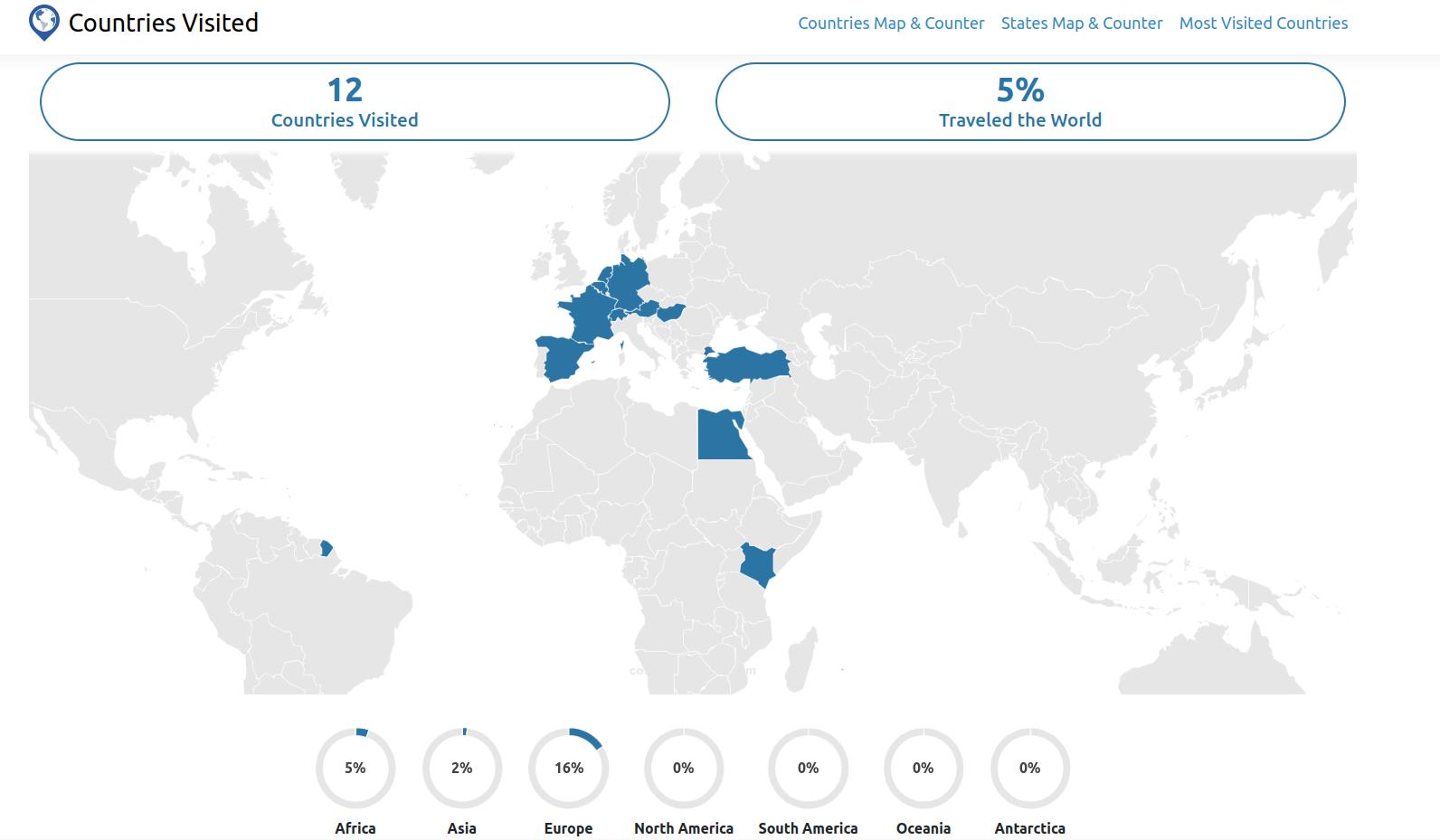The width and height of the screenshot is (1440, 840).
Task: Click the Countries Visited site title
Action: pyautogui.click(x=164, y=23)
